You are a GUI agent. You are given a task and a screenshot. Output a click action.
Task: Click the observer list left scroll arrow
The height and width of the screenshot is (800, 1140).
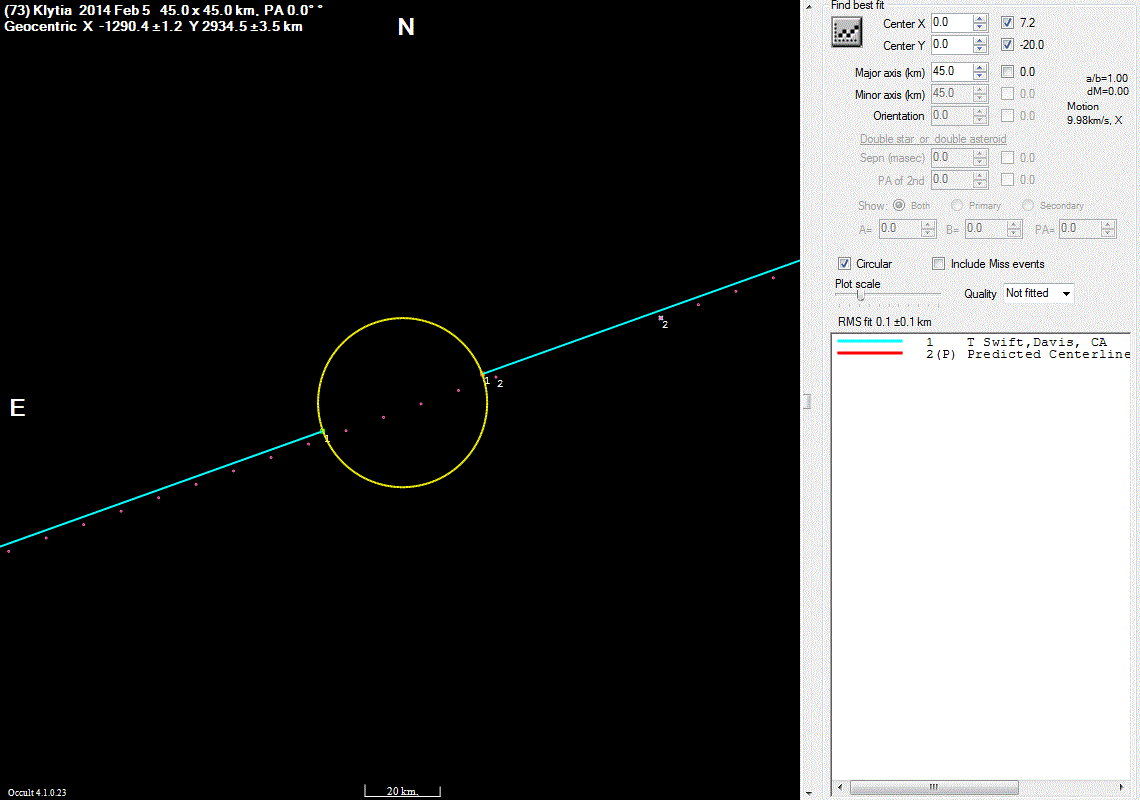pyautogui.click(x=840, y=787)
